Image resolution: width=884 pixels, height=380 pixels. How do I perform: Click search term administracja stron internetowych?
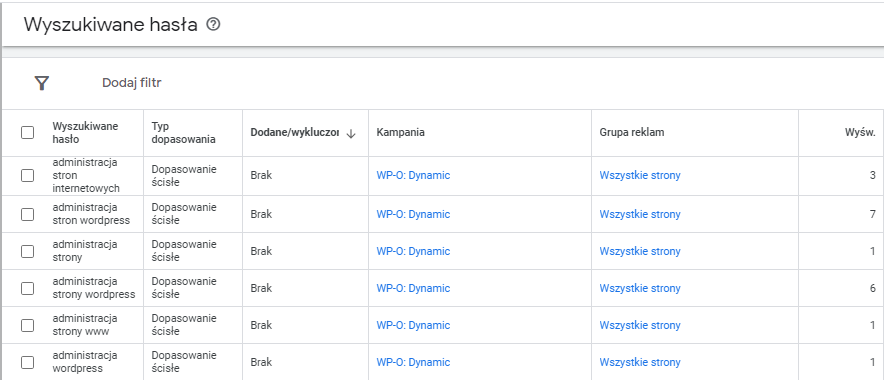(x=86, y=175)
